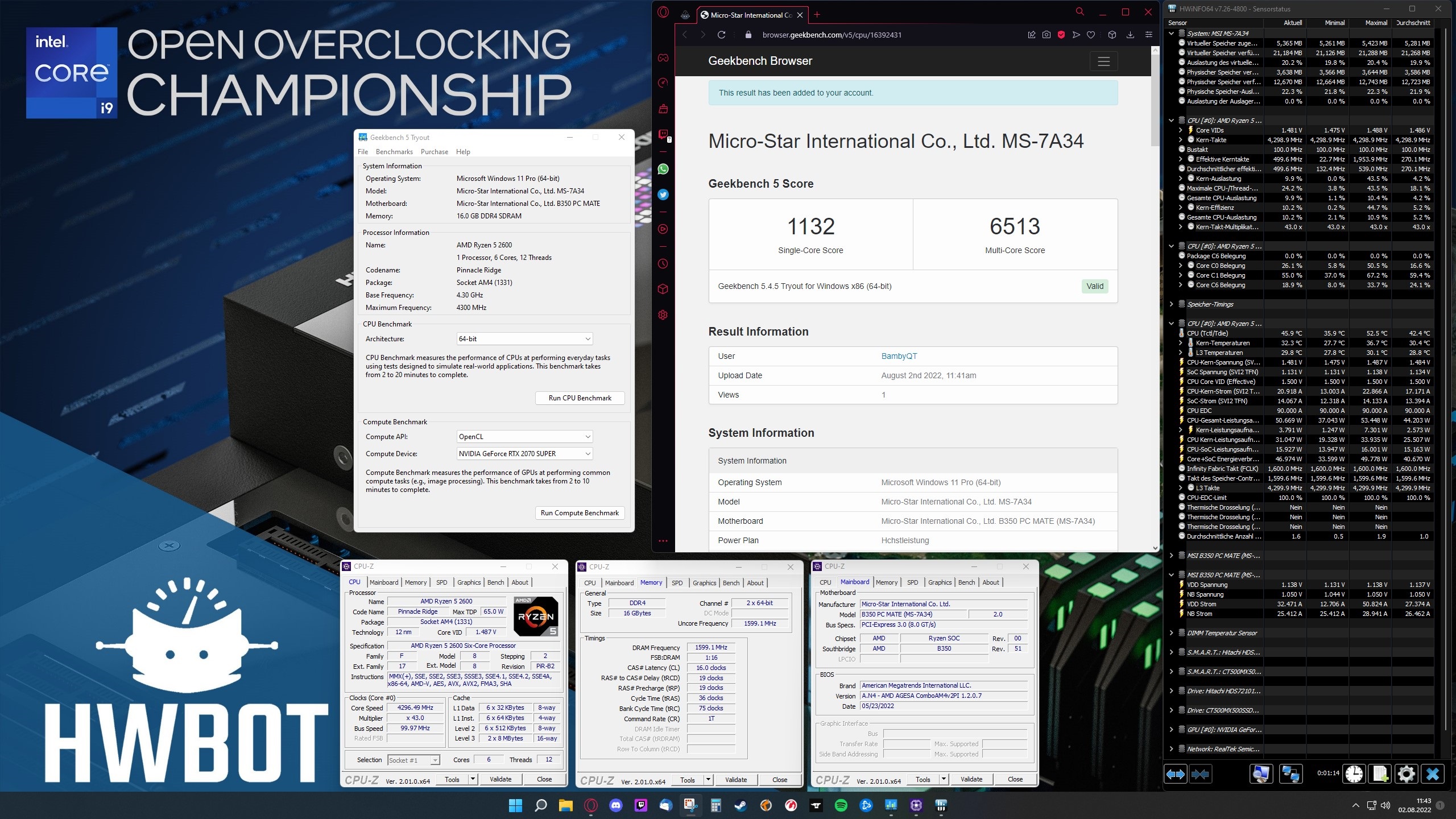Open volume control in system tray
1456x819 pixels.
pos(1385,805)
